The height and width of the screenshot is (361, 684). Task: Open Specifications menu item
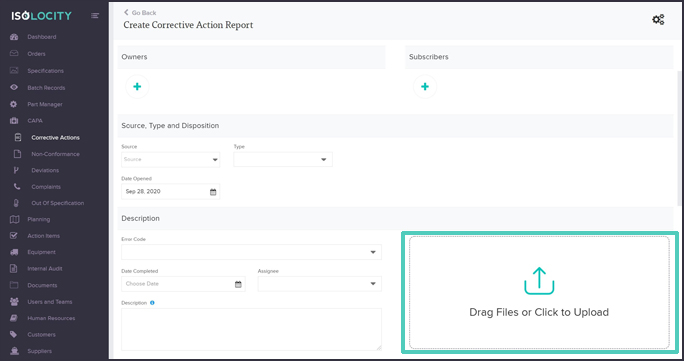(45, 71)
